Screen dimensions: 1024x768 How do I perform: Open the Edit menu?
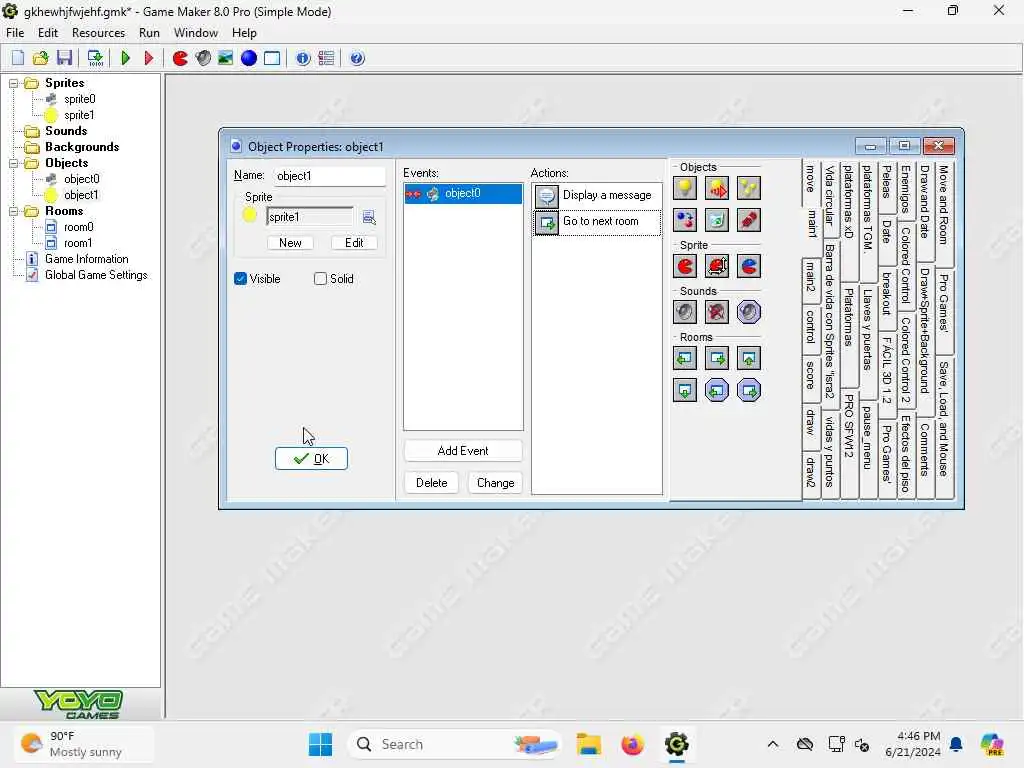point(48,33)
